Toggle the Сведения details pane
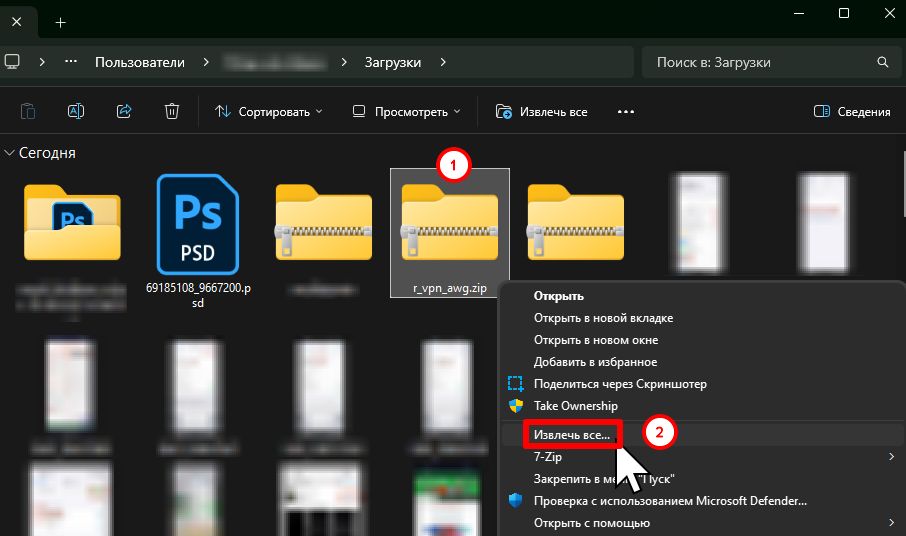 click(852, 111)
